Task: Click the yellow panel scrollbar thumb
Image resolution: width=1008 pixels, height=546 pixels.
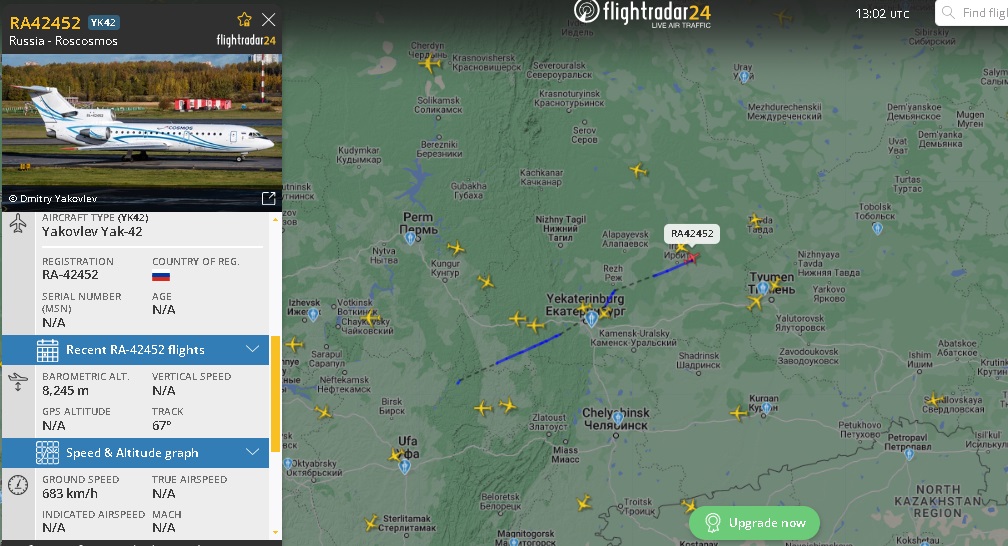Action: 276,394
